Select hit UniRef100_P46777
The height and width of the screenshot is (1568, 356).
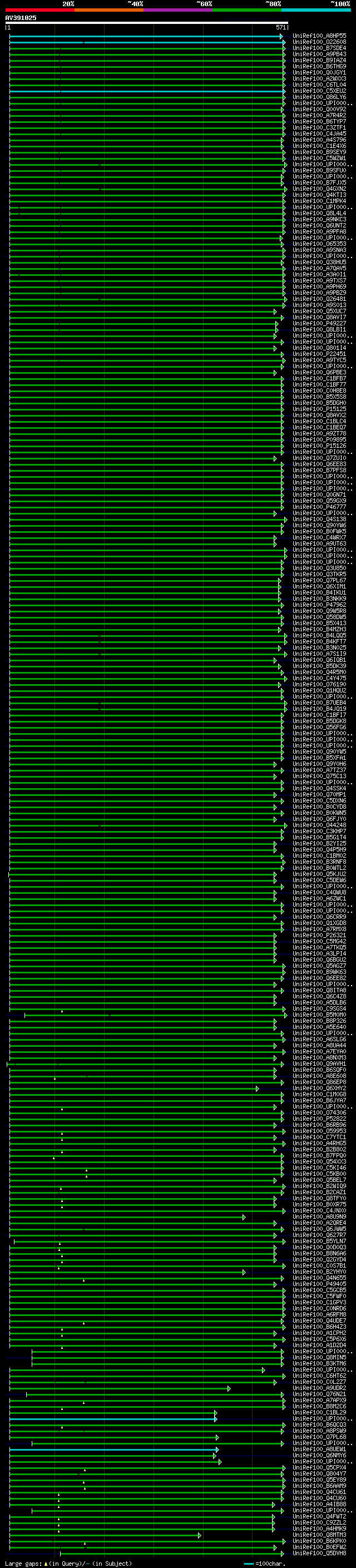[x=319, y=506]
